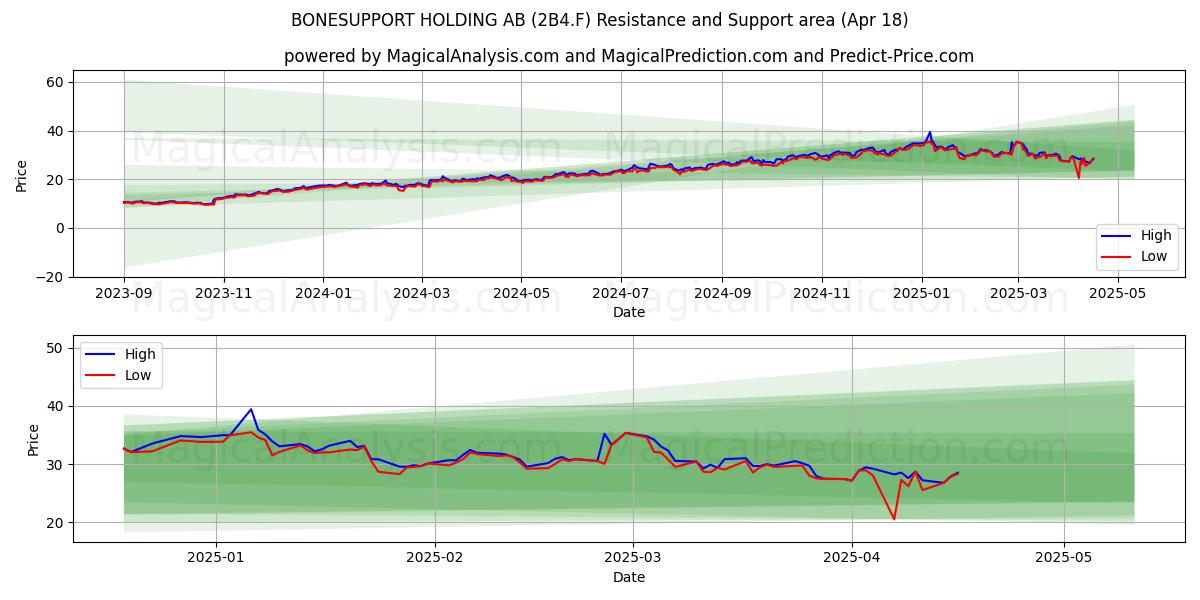
Task: Click the January 2025 price spike in the top chart
Action: 930,132
